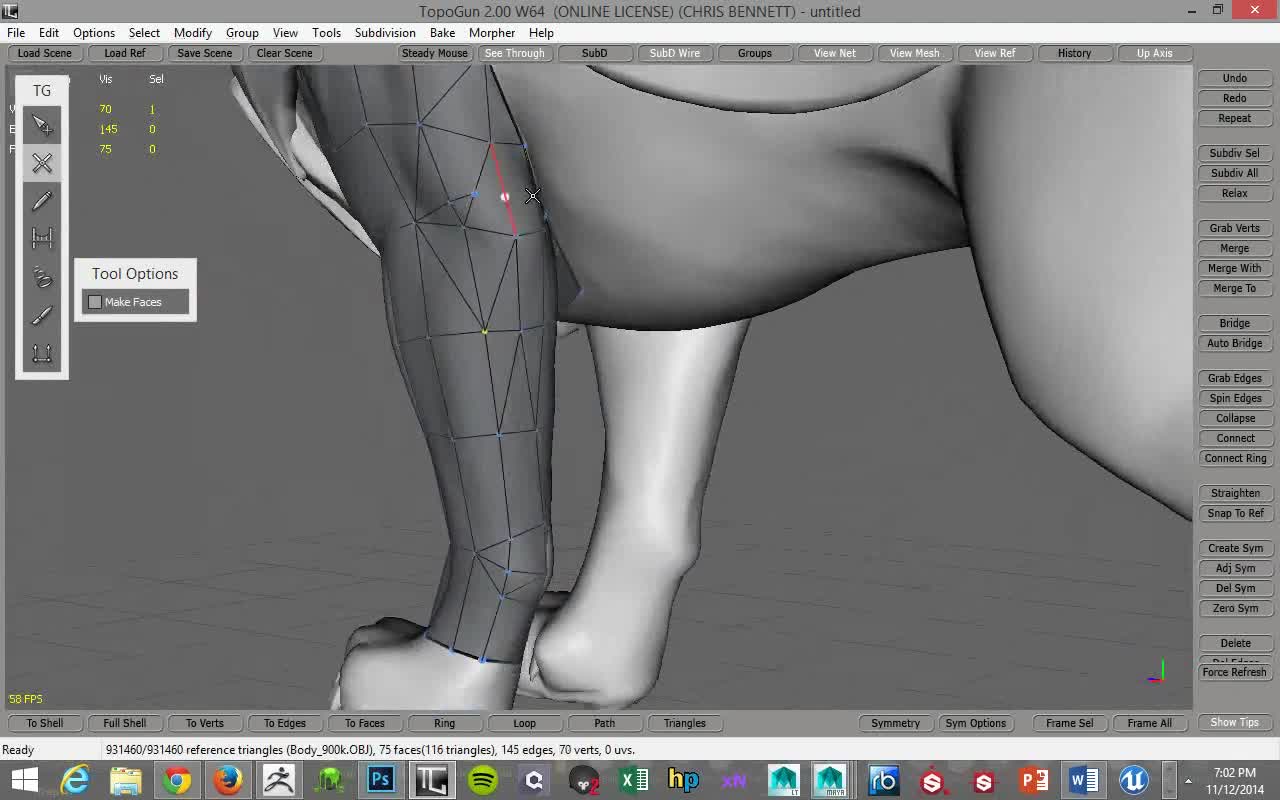Open ZBrush from the taskbar
The height and width of the screenshot is (800, 1280).
point(278,780)
